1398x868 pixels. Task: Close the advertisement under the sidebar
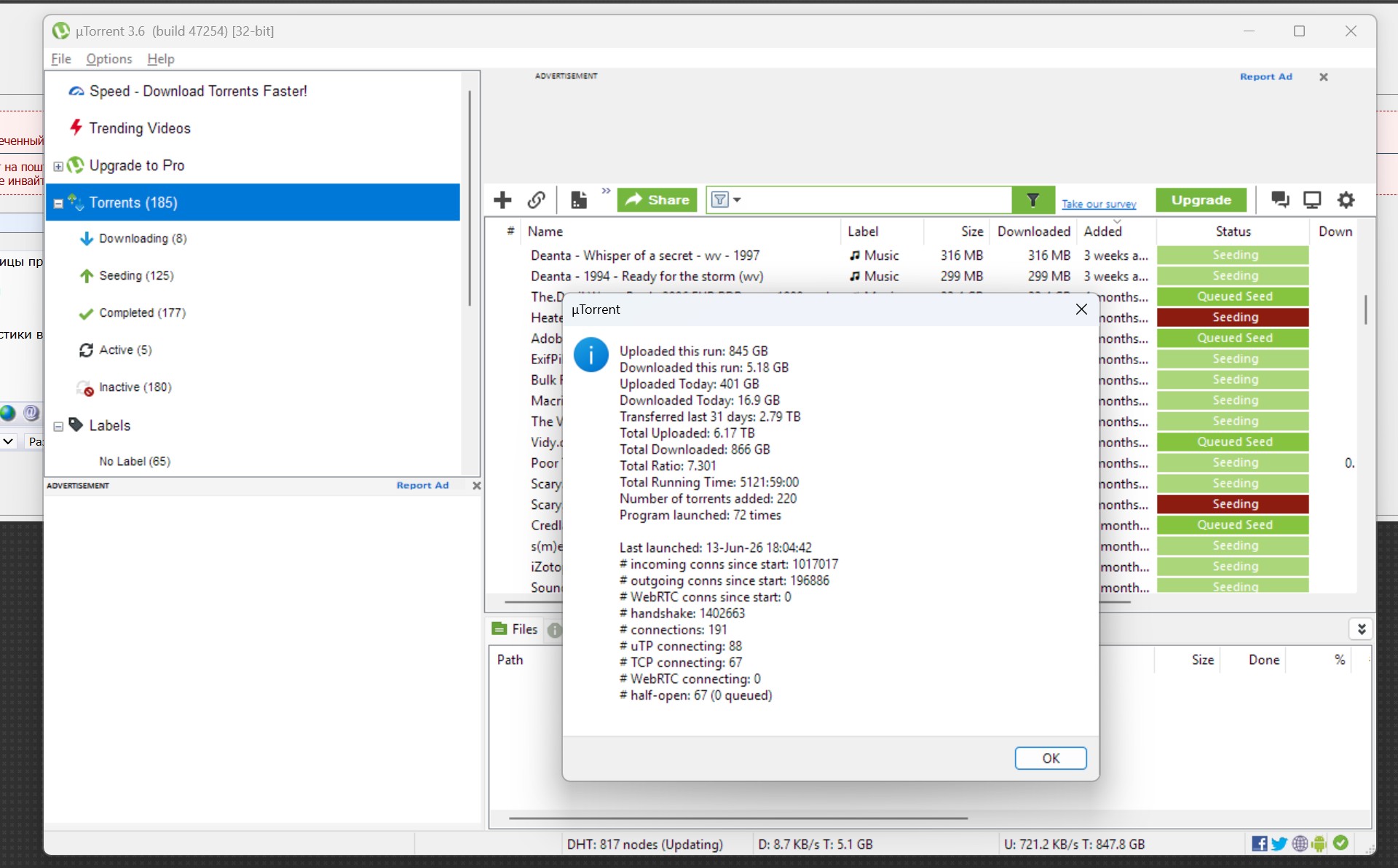click(476, 485)
